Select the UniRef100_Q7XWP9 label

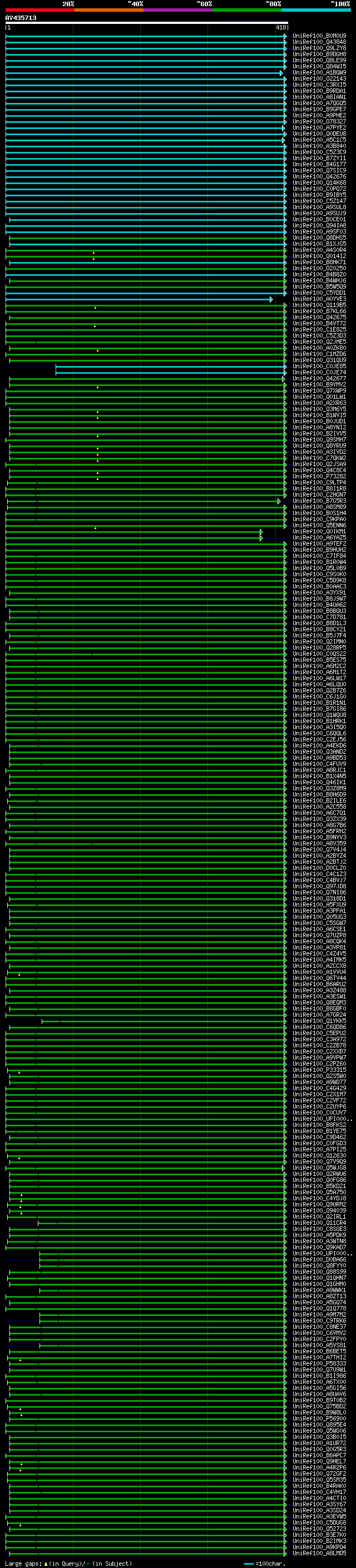click(x=319, y=391)
